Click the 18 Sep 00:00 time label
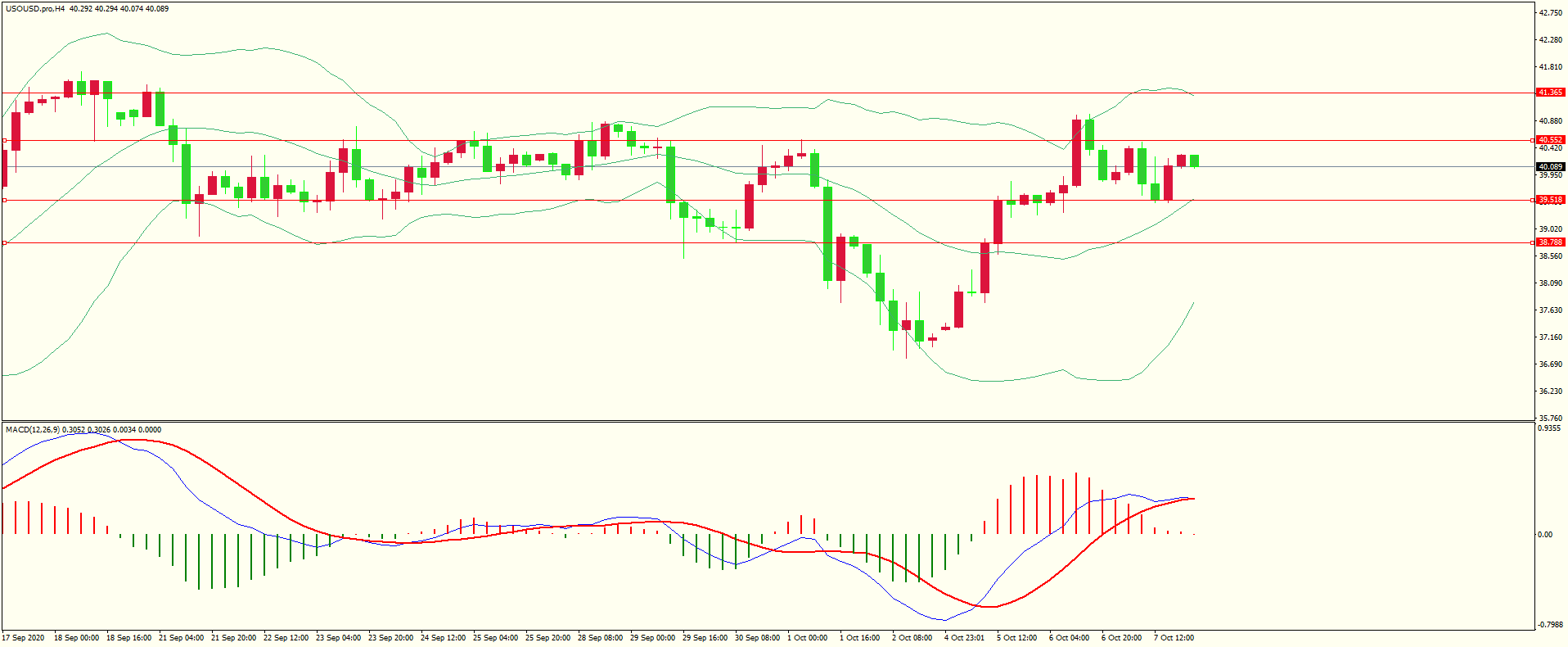Image resolution: width=1568 pixels, height=647 pixels. [76, 638]
